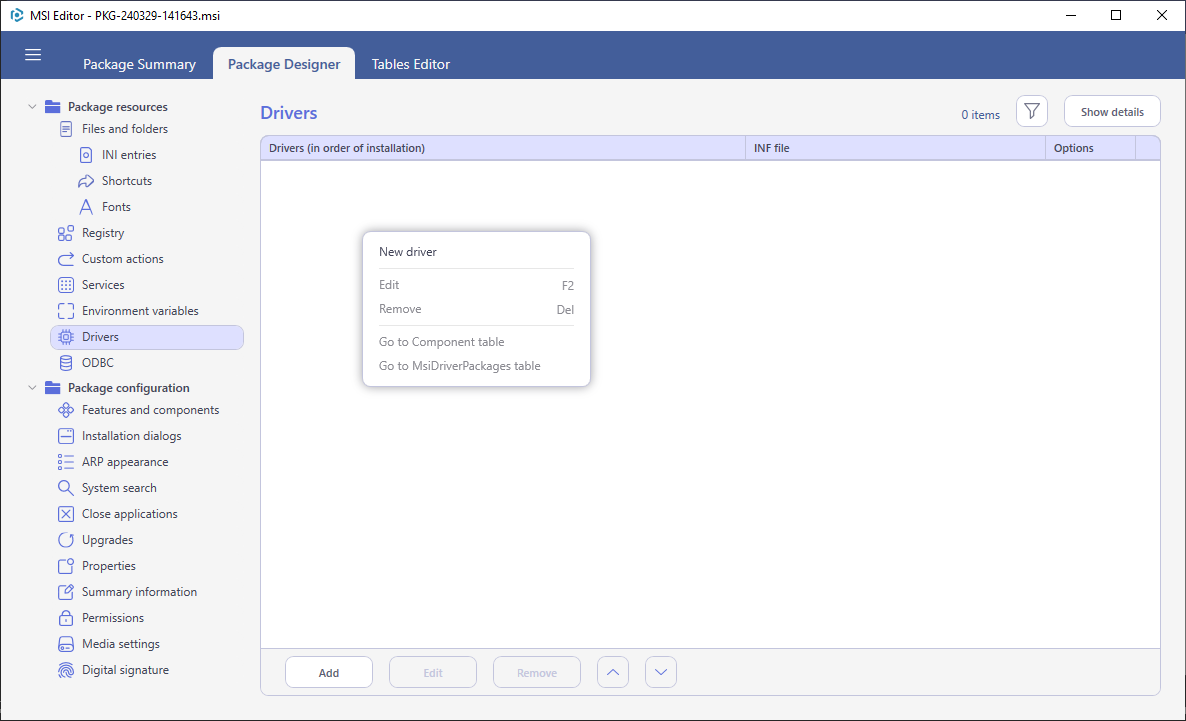Open the Tables Editor tab
The width and height of the screenshot is (1186, 721).
pyautogui.click(x=411, y=64)
